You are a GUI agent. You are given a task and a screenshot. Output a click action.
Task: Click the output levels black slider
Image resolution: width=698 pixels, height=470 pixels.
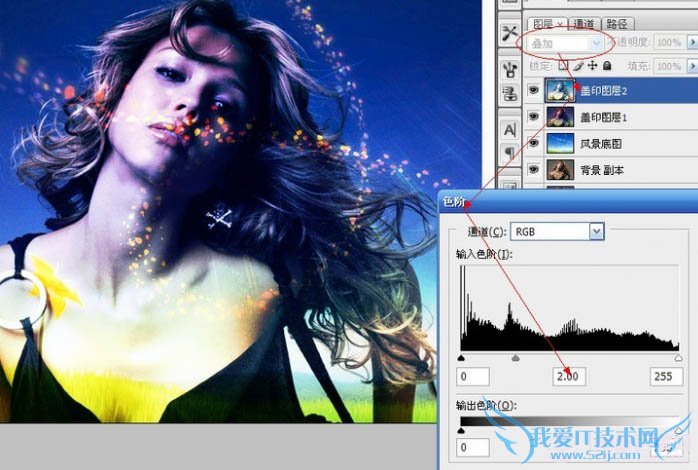click(461, 430)
